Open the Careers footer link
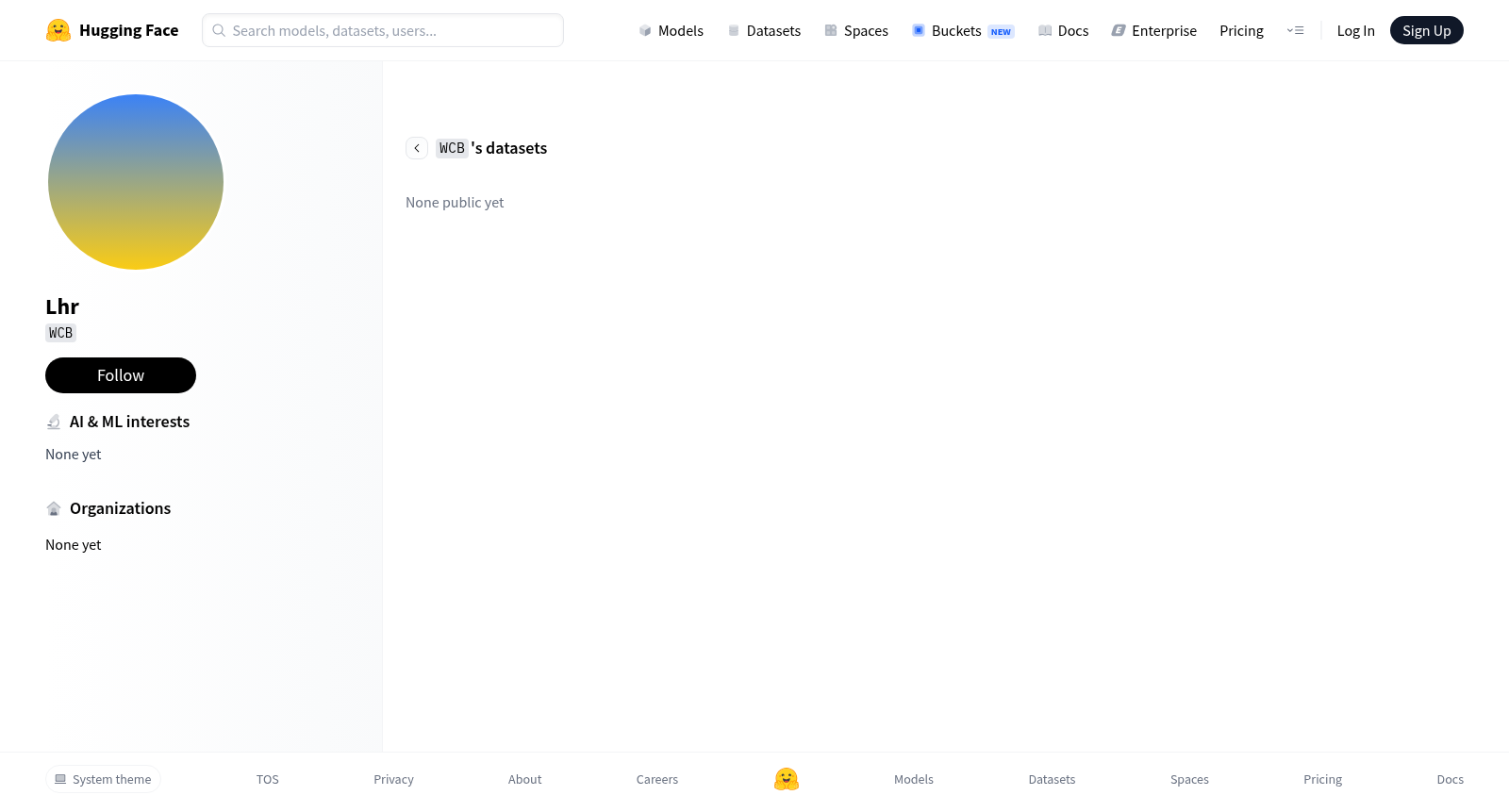Screen dimensions: 1509x812 click(657, 779)
